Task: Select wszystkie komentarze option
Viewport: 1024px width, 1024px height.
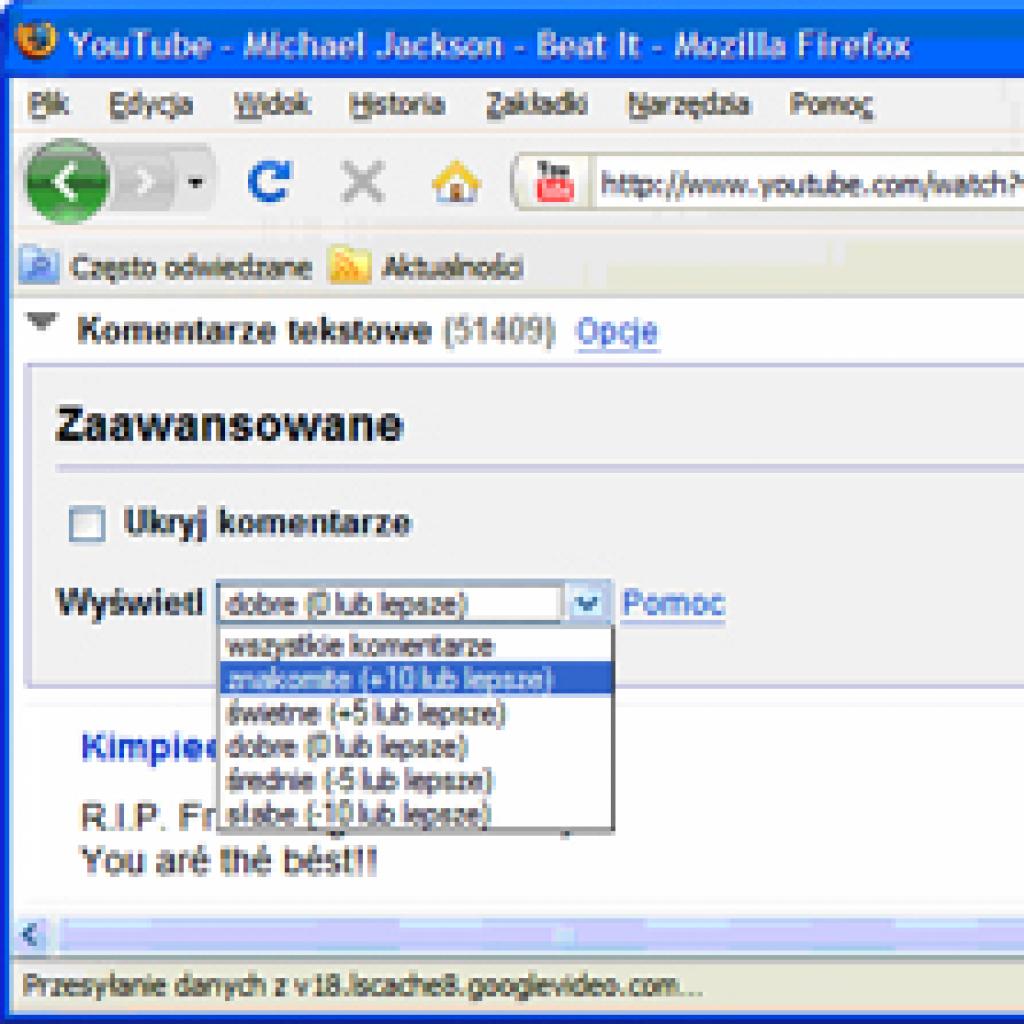Action: click(x=415, y=646)
